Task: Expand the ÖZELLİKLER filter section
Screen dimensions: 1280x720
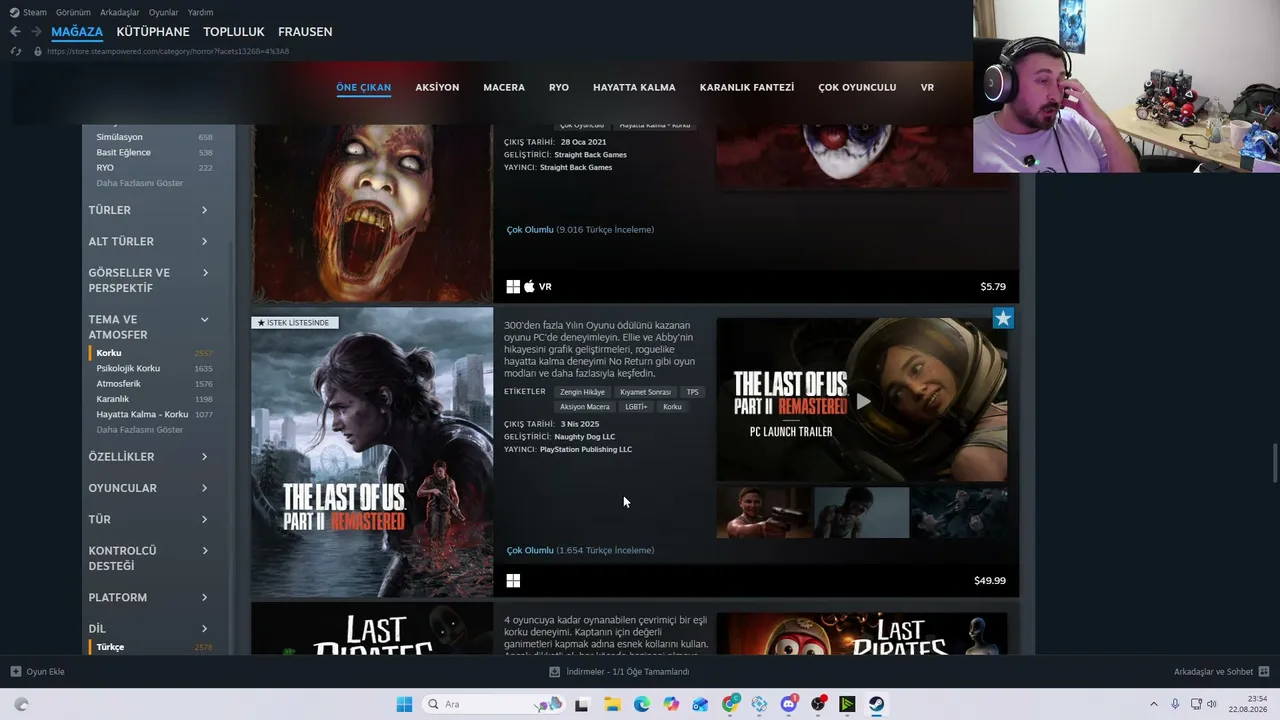Action: pyautogui.click(x=149, y=457)
